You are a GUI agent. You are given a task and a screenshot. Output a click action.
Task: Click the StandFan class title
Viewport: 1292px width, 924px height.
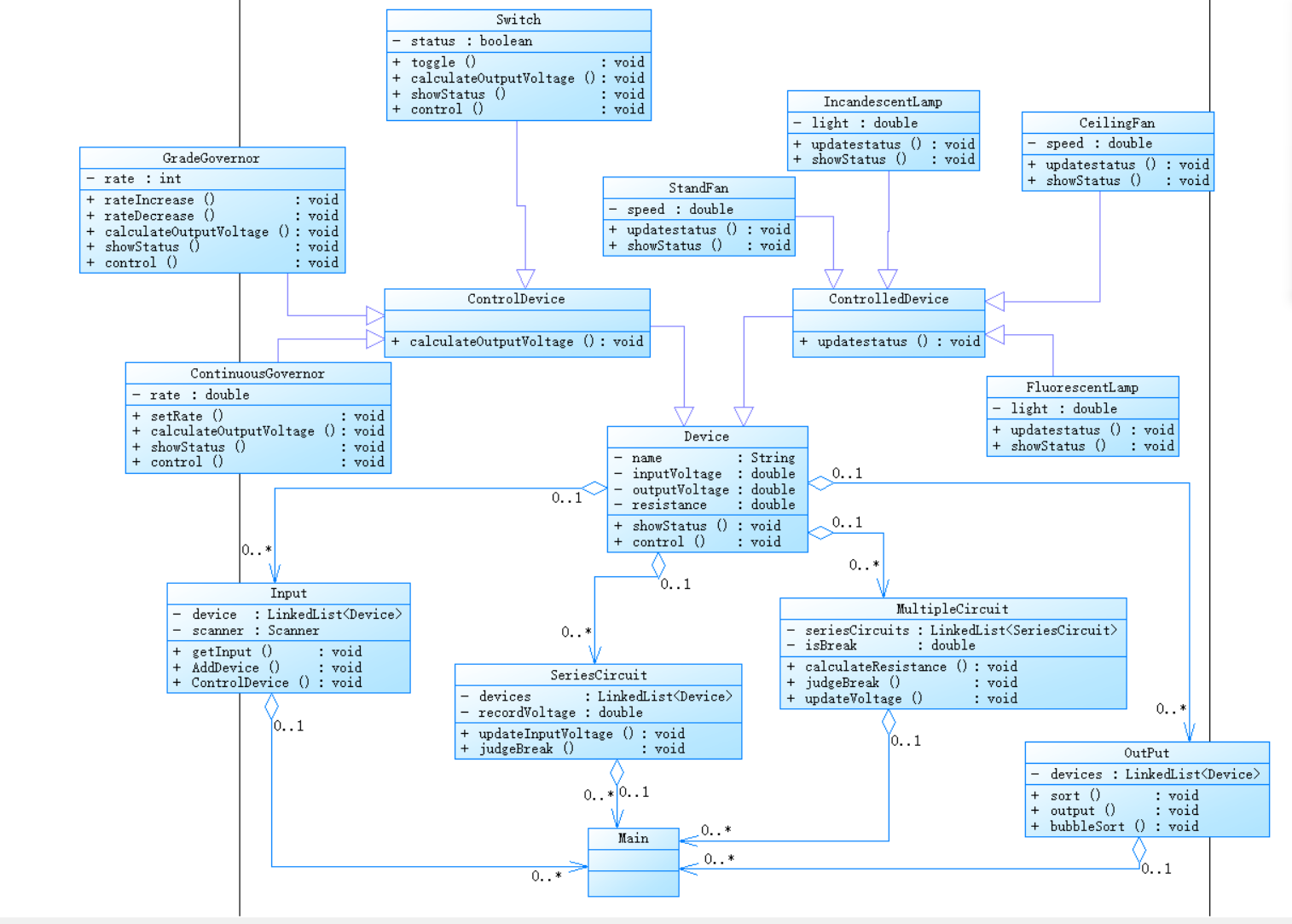pos(698,188)
